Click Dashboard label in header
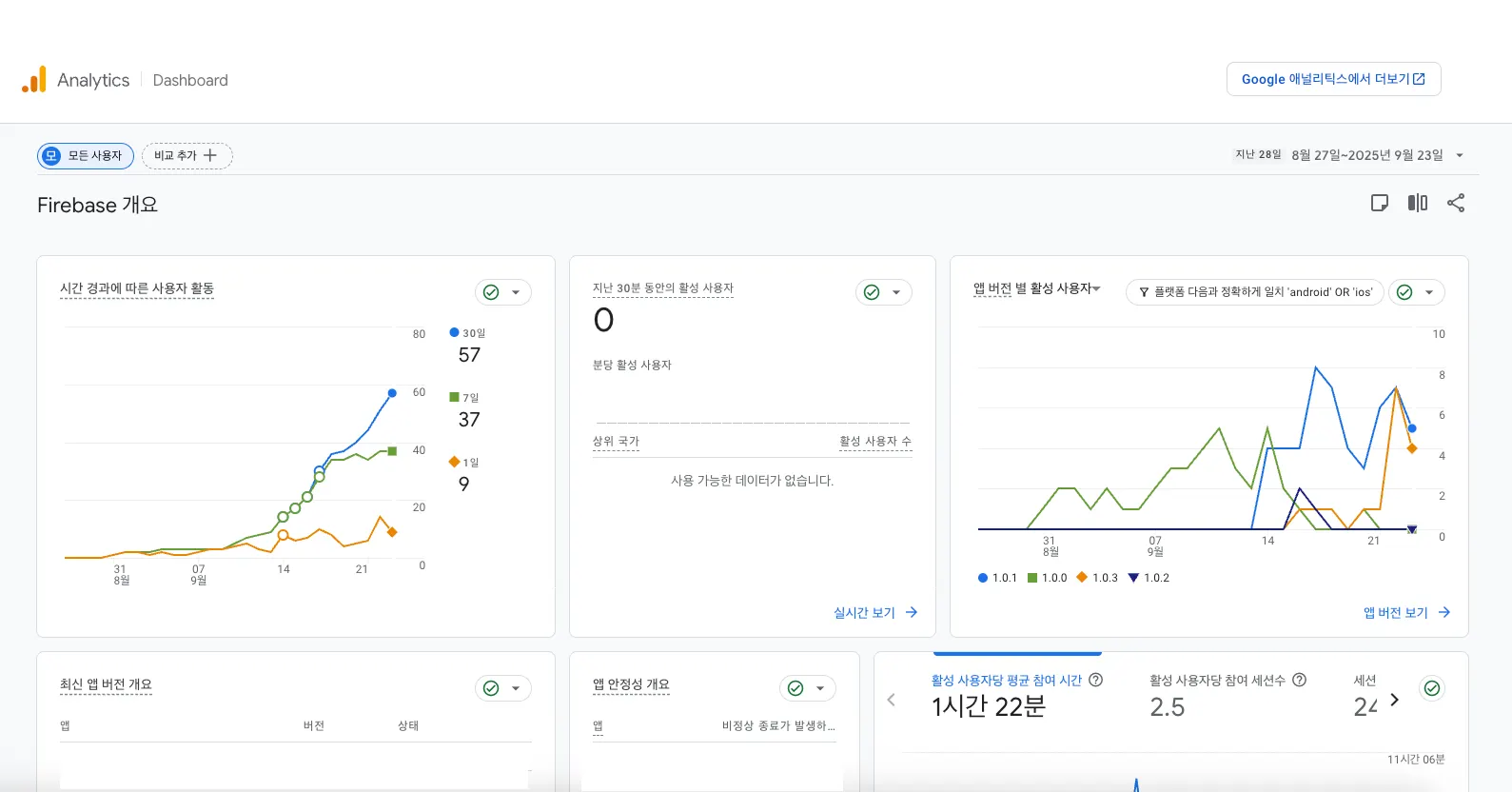Viewport: 1512px width, 792px height. click(x=190, y=80)
